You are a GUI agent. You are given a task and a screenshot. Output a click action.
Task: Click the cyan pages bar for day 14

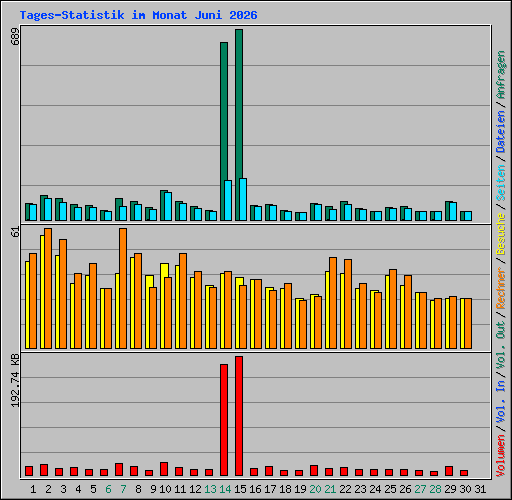point(228,200)
